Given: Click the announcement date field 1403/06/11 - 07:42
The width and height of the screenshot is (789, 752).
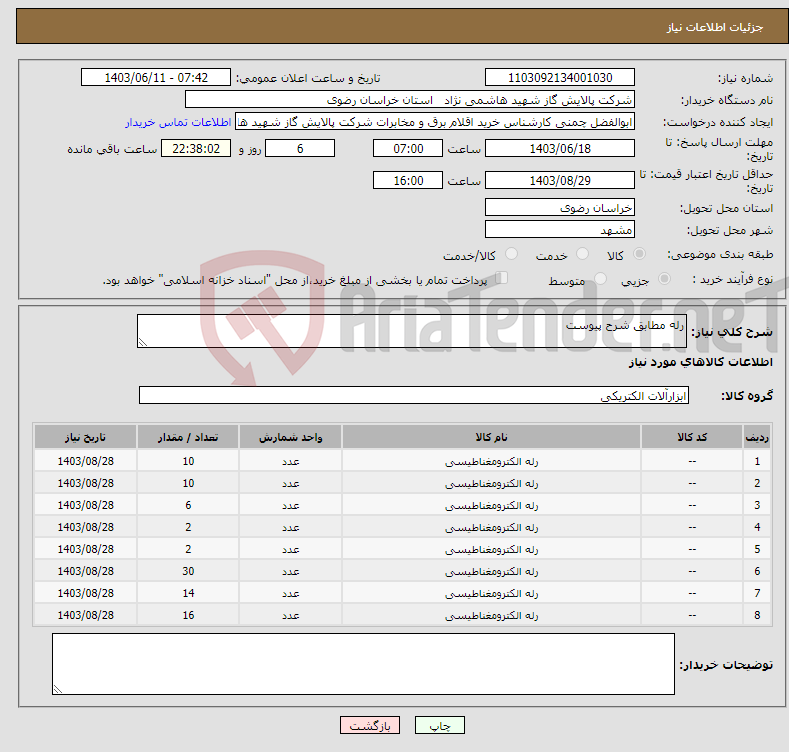Looking at the screenshot, I should point(155,78).
